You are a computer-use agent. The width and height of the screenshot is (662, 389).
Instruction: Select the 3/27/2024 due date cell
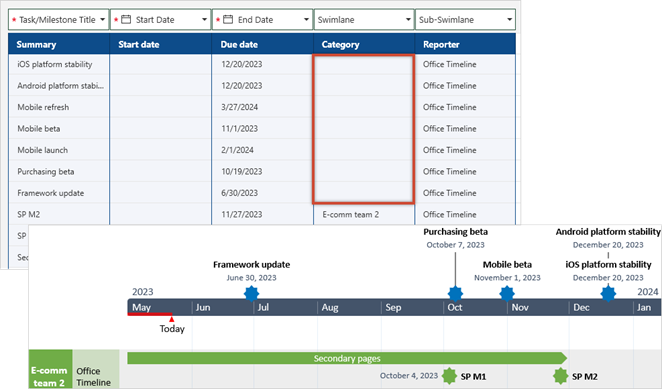click(x=262, y=107)
